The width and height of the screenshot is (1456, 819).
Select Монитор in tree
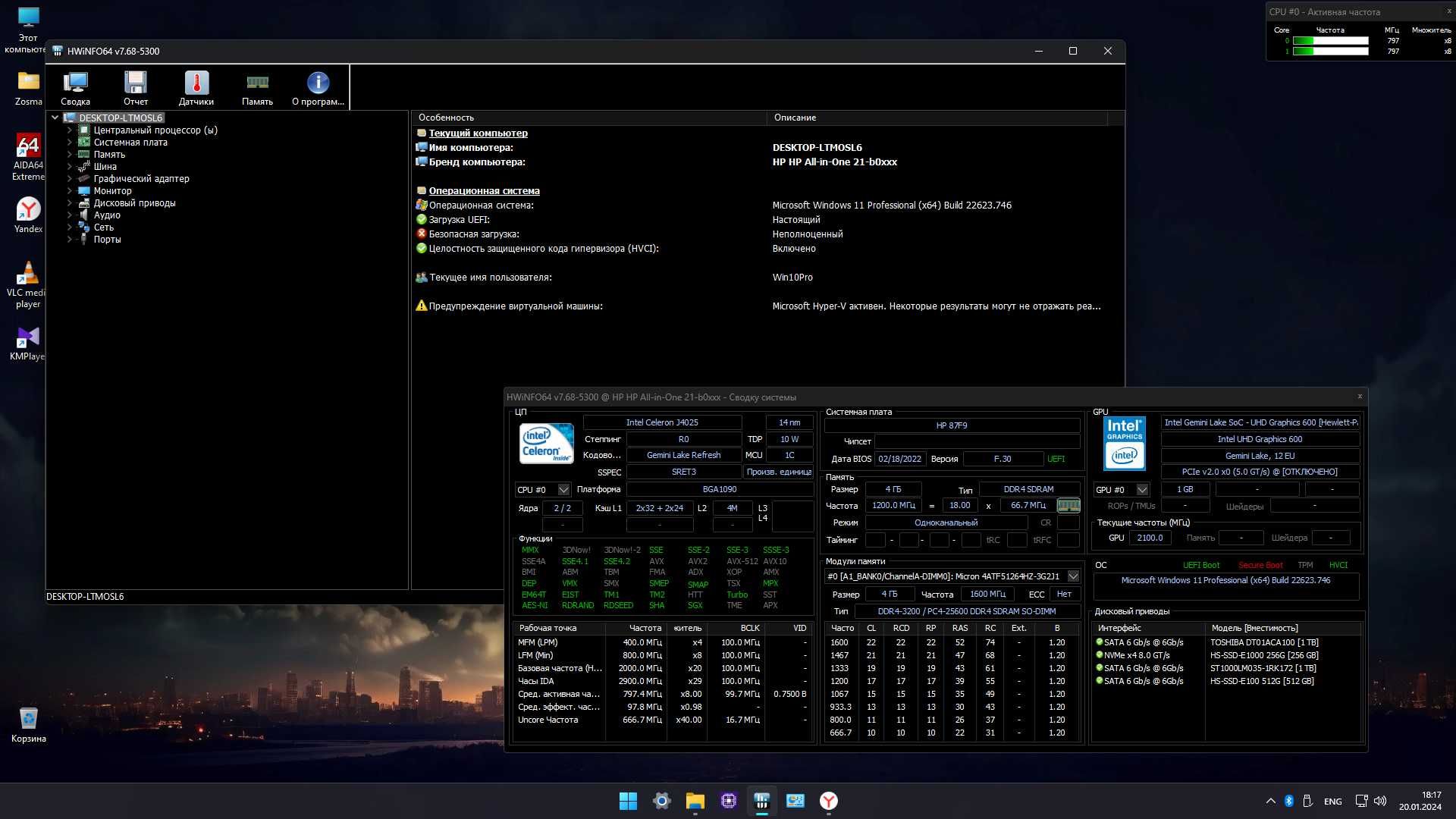point(112,191)
